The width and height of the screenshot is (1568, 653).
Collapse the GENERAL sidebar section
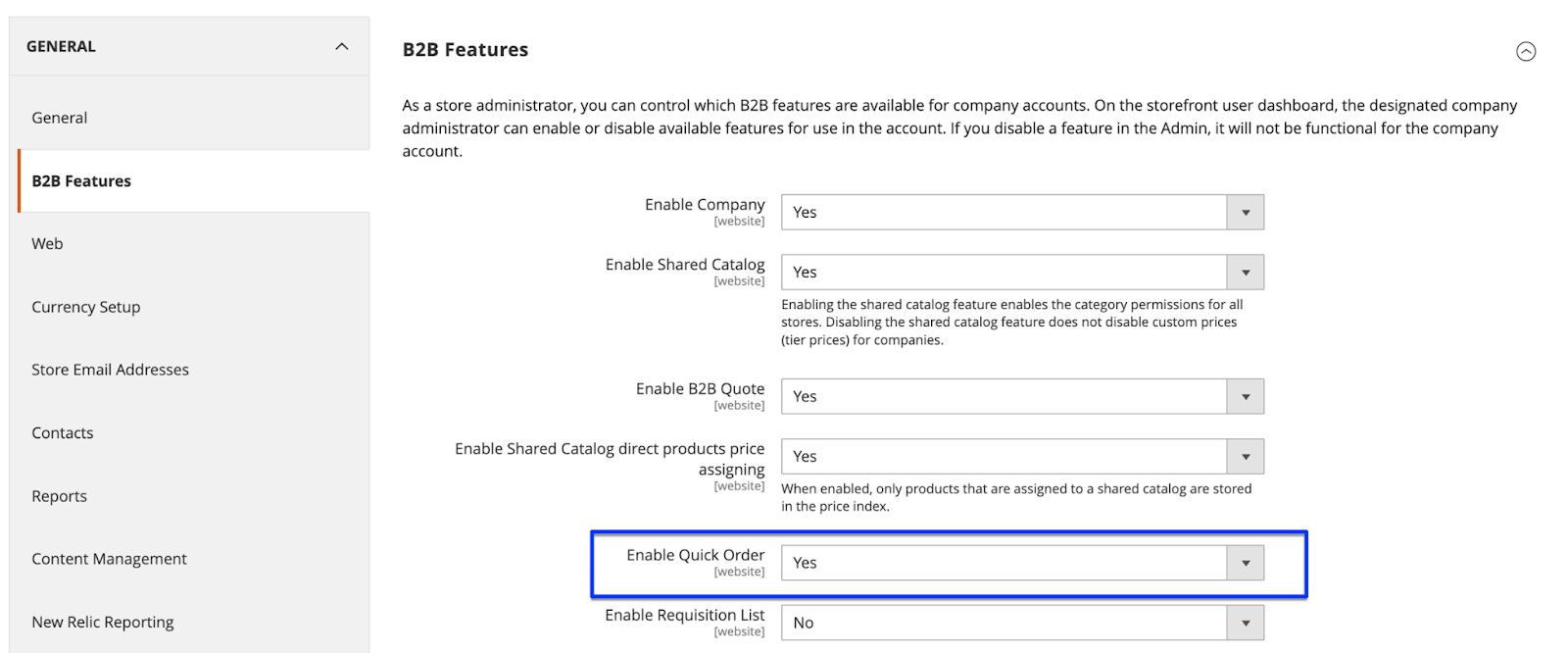pyautogui.click(x=342, y=45)
